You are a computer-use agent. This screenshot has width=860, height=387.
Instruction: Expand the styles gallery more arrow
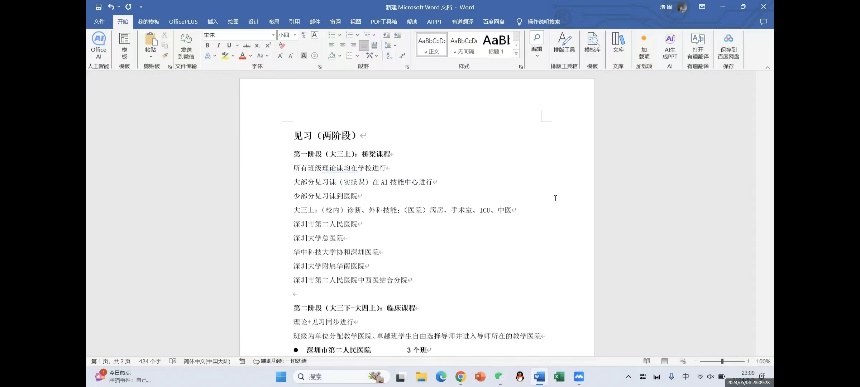pos(516,53)
